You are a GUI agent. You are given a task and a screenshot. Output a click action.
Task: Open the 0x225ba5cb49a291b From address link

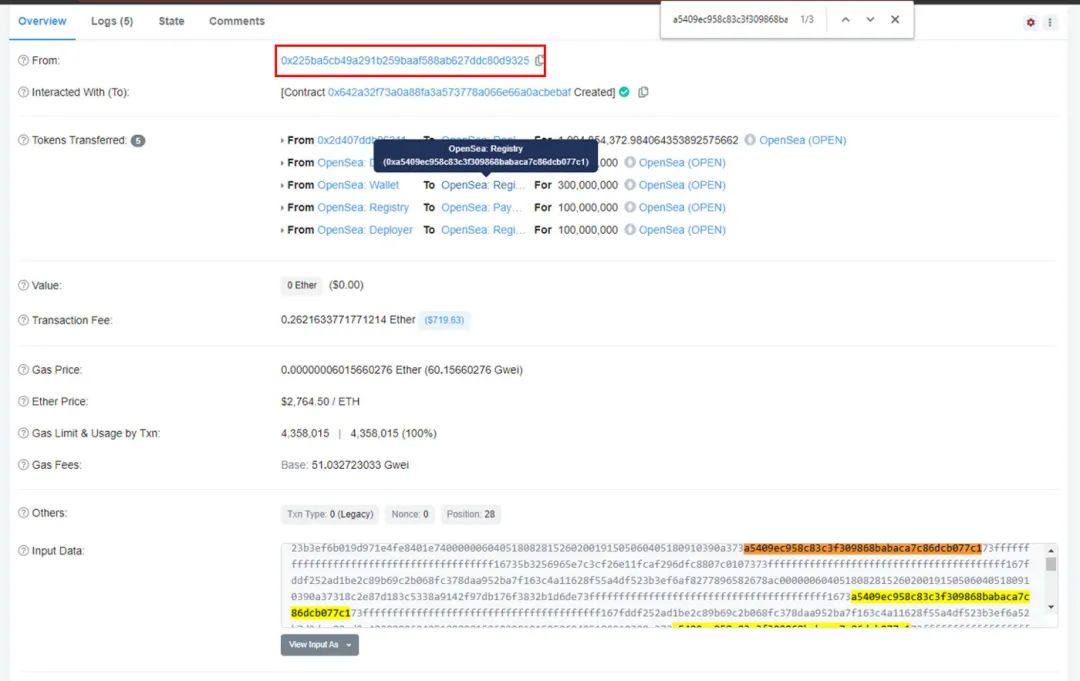tap(404, 61)
